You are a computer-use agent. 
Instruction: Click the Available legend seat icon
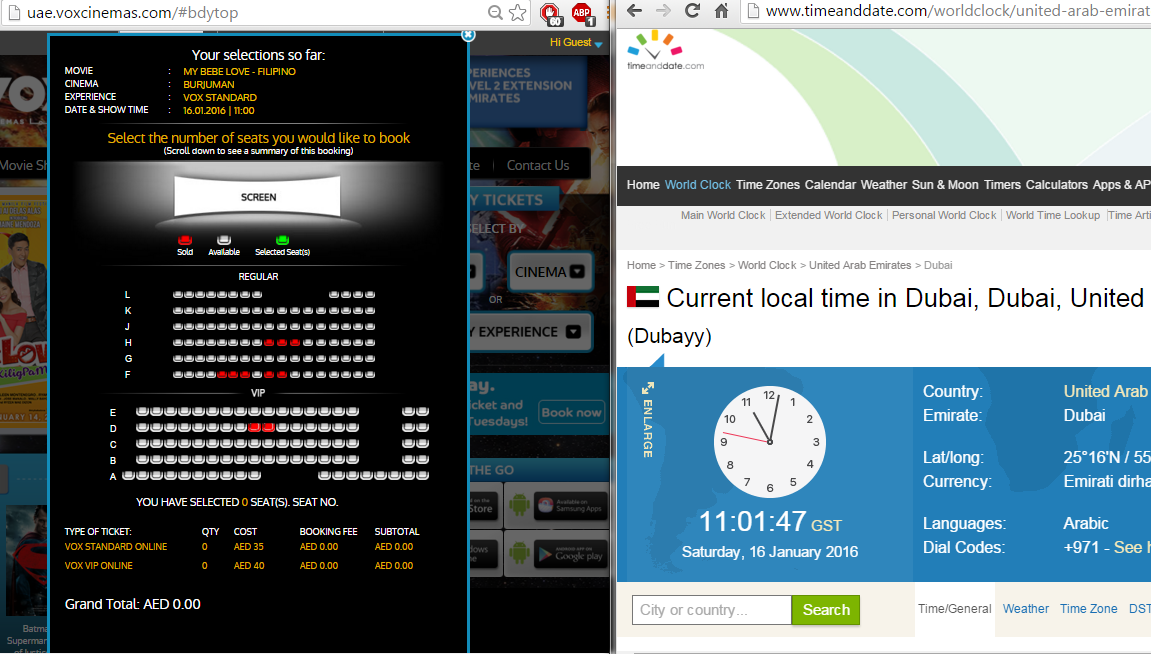[224, 240]
